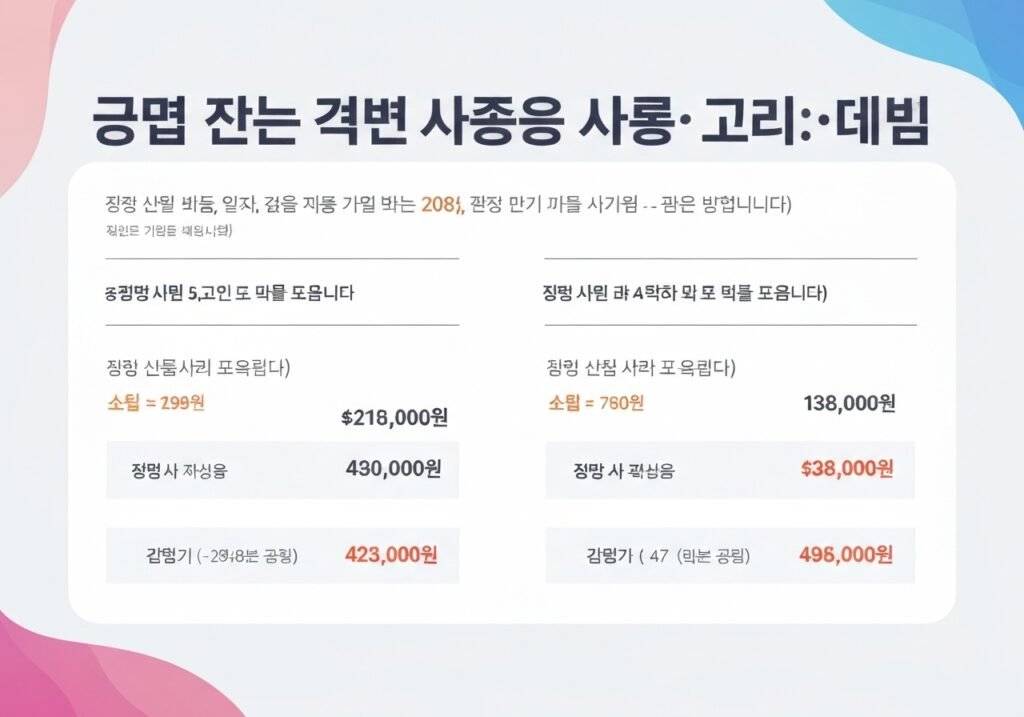Click the orange 760원 label in right column
This screenshot has width=1024, height=717.
click(x=596, y=403)
